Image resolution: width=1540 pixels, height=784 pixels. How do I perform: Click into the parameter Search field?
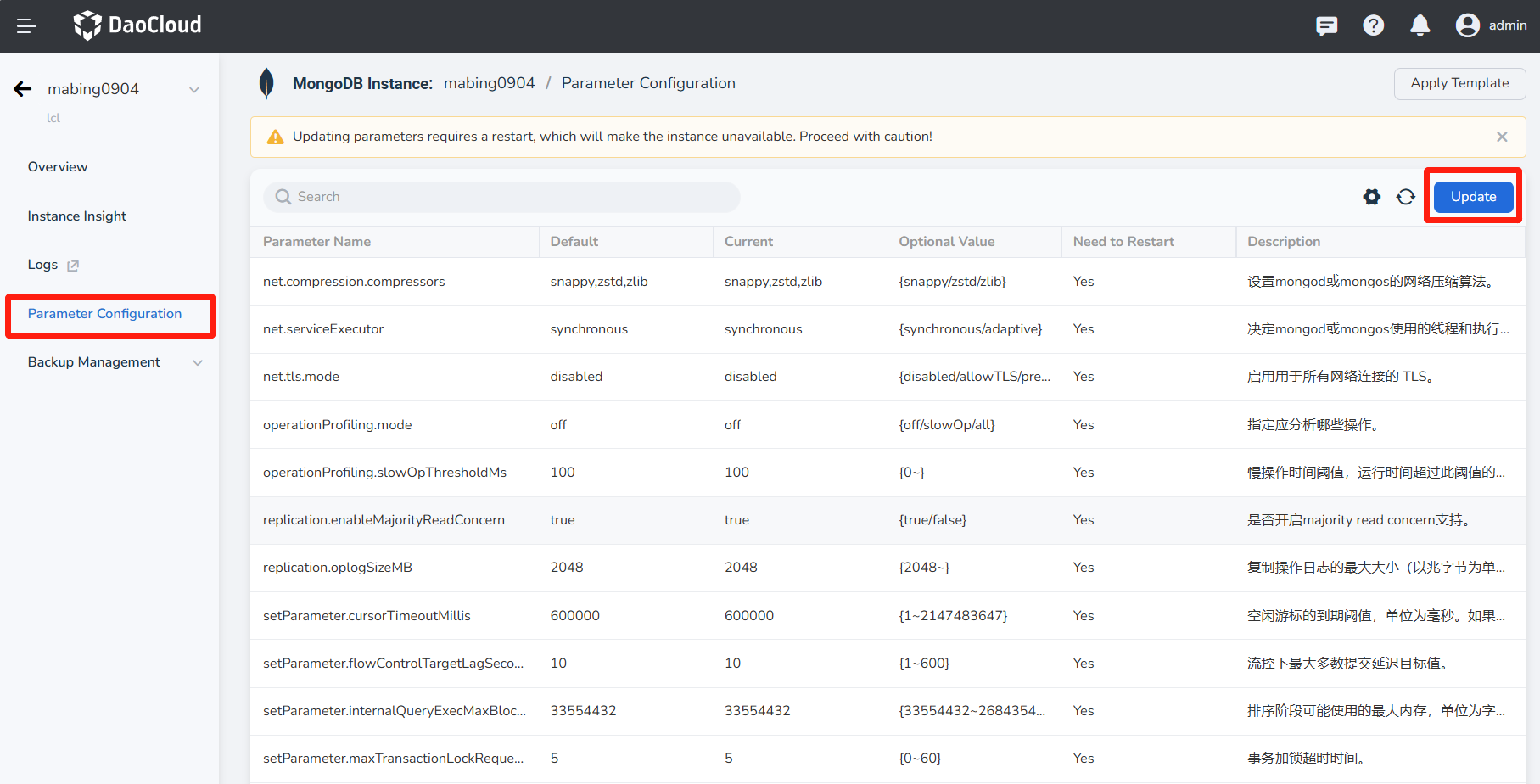[501, 196]
